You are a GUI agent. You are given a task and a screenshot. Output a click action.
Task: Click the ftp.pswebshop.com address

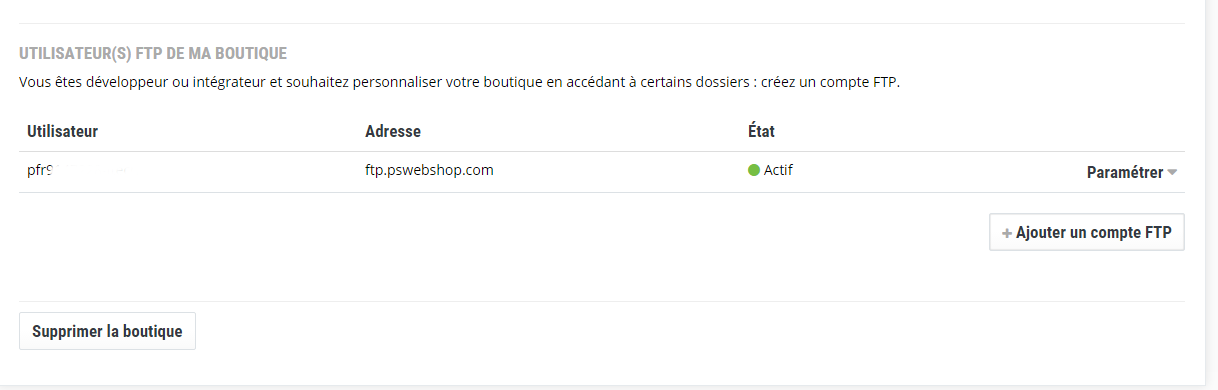[430, 170]
